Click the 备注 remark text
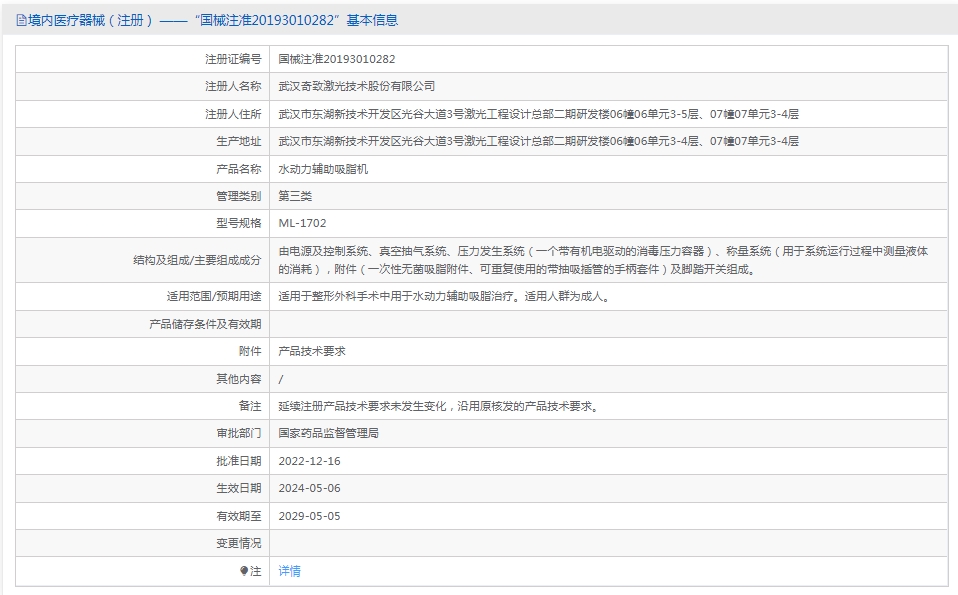This screenshot has width=958, height=595. tap(438, 406)
